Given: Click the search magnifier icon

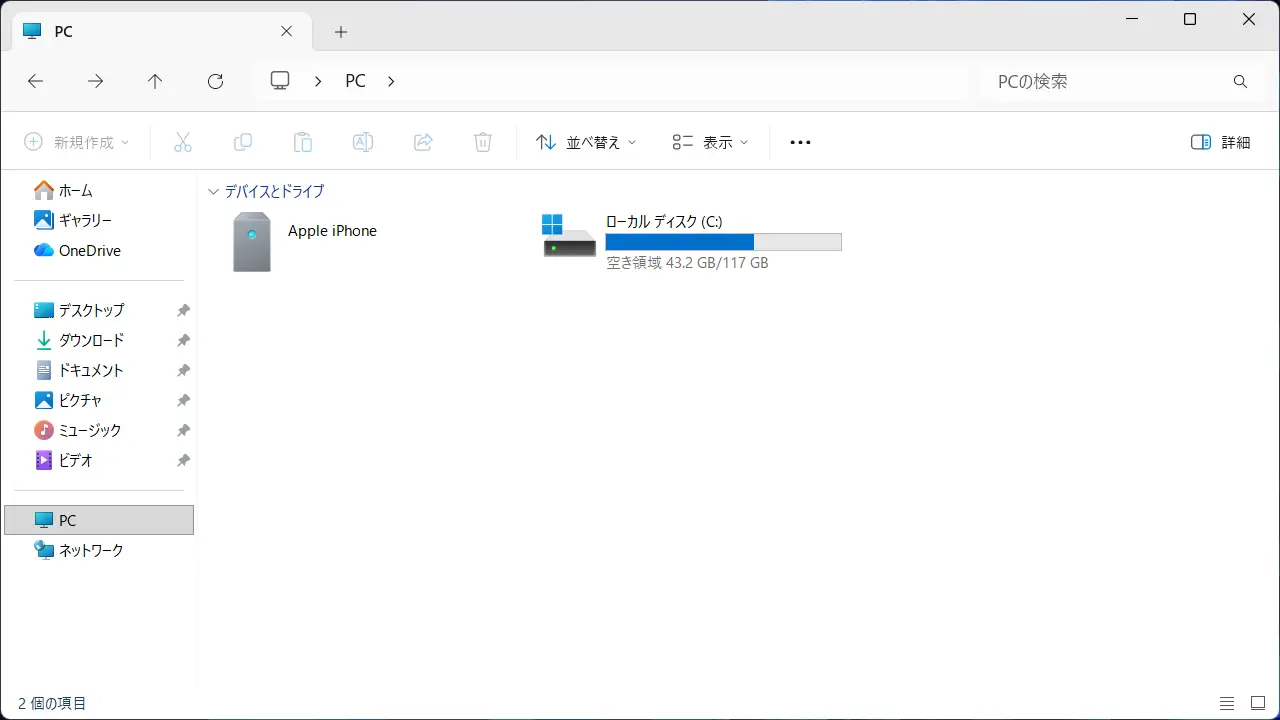Looking at the screenshot, I should (x=1241, y=82).
